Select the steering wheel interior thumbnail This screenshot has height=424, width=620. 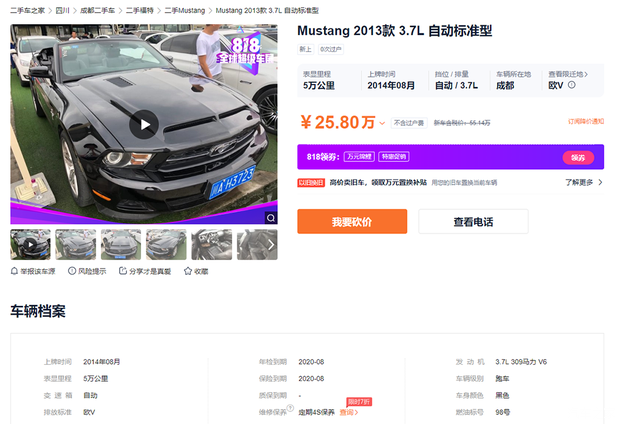click(212, 244)
